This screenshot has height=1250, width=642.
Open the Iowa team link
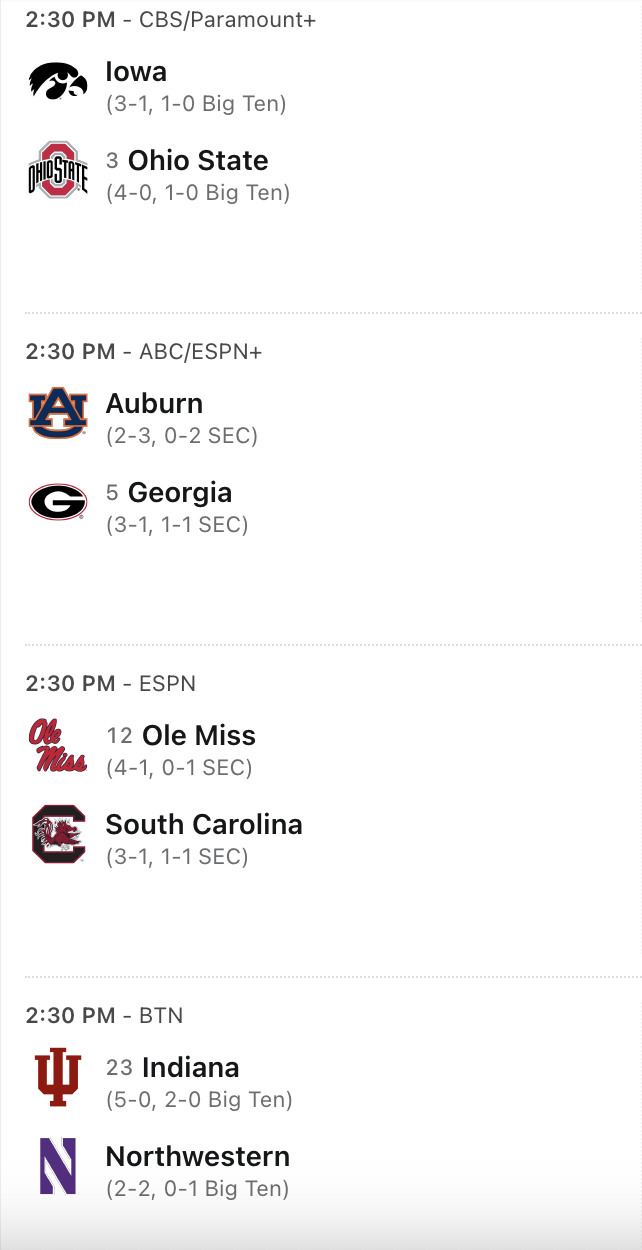[x=136, y=72]
